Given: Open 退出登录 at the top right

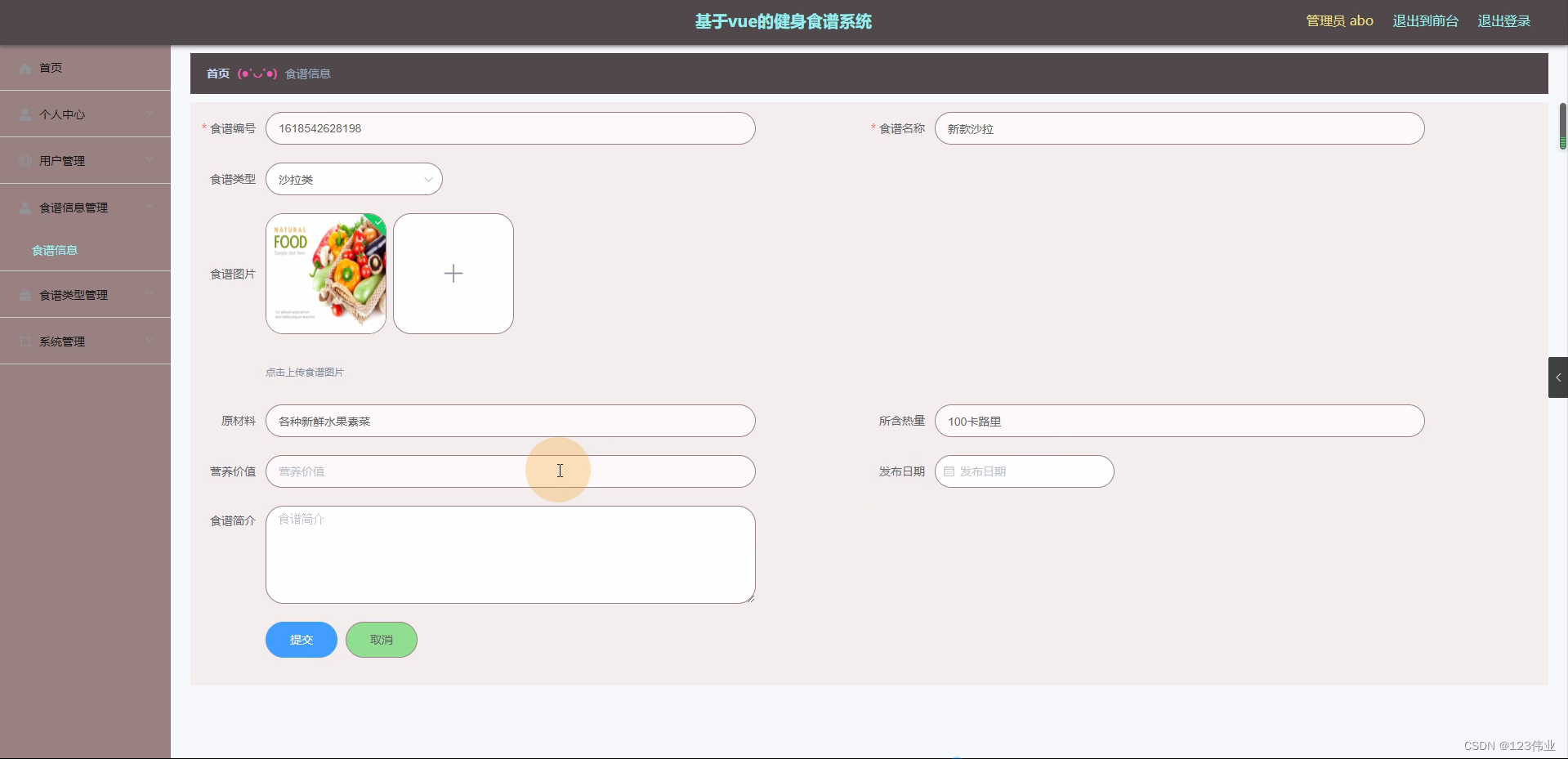Looking at the screenshot, I should coord(1503,20).
